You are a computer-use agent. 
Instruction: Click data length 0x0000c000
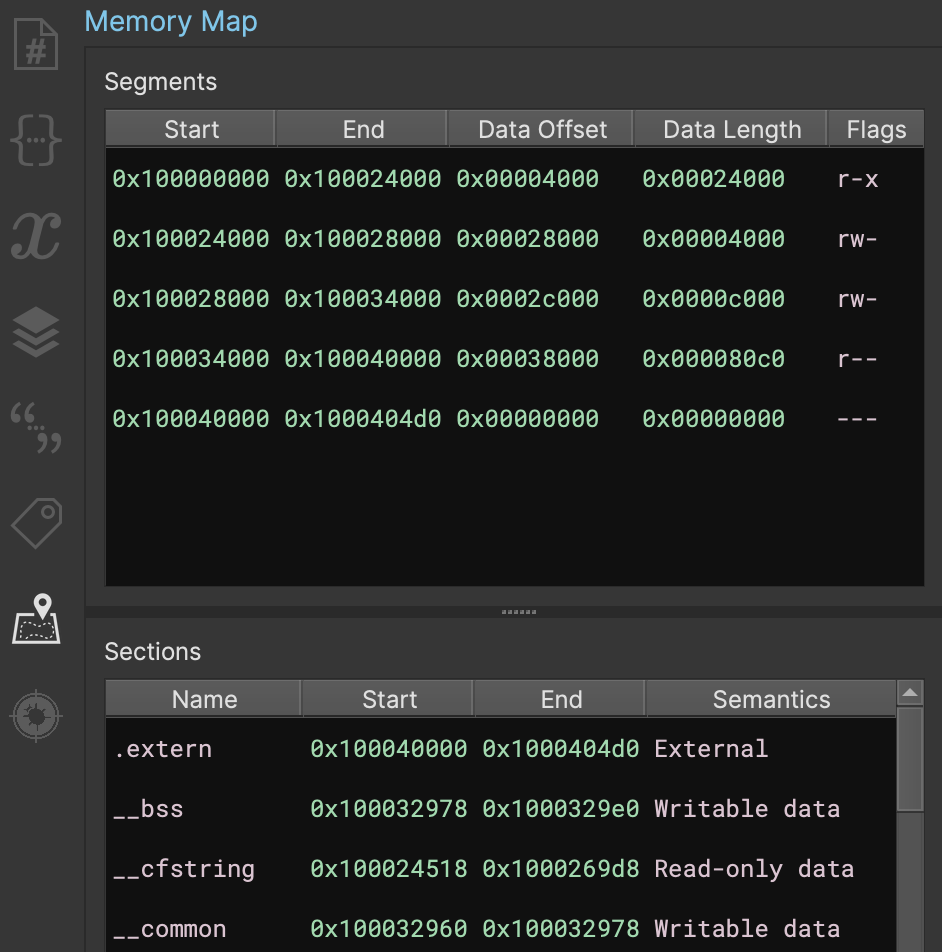(713, 299)
